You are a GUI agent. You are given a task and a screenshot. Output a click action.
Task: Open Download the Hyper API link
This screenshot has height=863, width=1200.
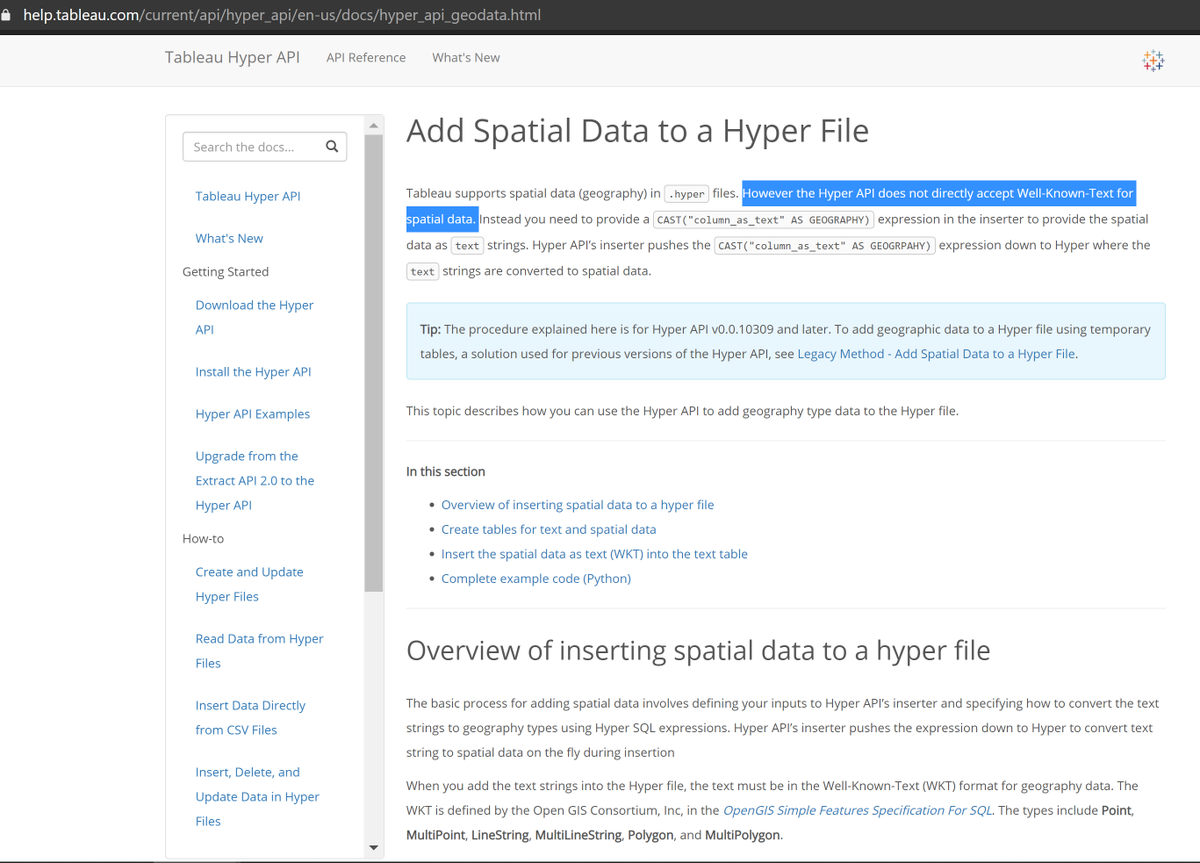tap(255, 317)
